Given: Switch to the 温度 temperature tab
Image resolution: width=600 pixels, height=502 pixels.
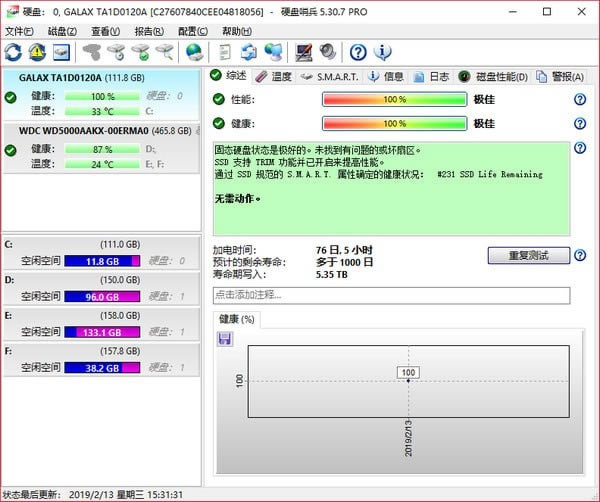Looking at the screenshot, I should [274, 76].
